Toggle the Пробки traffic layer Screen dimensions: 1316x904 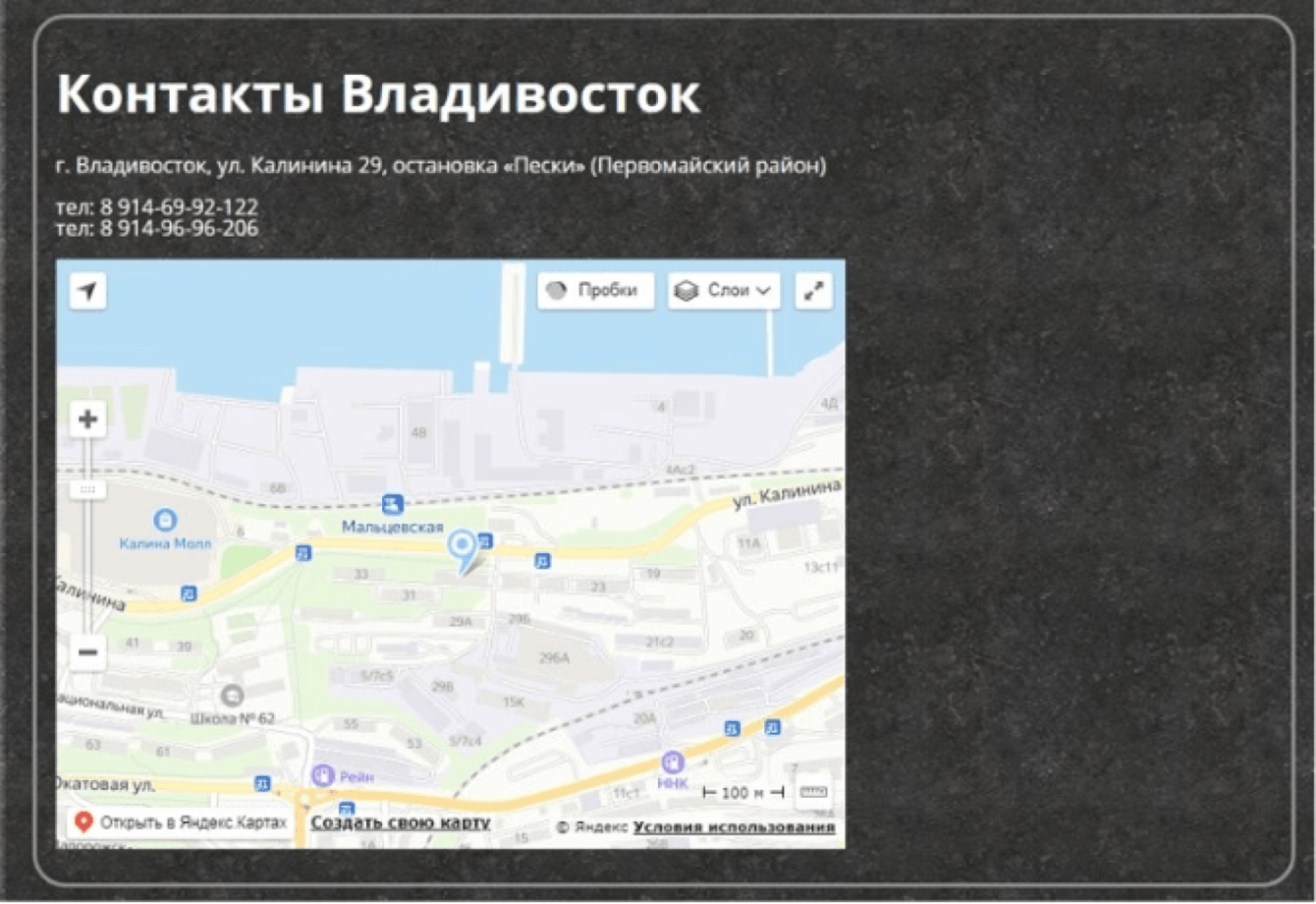(x=595, y=291)
